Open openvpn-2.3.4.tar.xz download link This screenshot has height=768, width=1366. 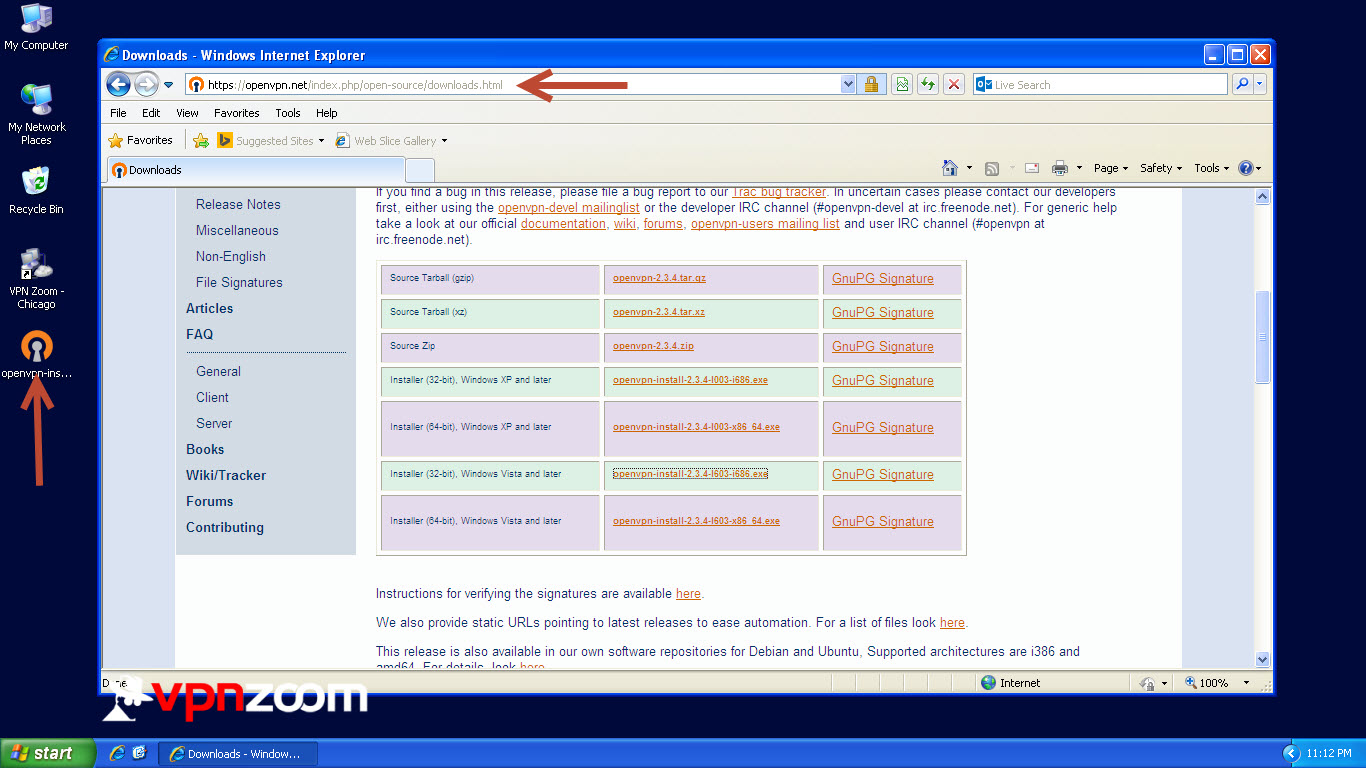(x=659, y=312)
